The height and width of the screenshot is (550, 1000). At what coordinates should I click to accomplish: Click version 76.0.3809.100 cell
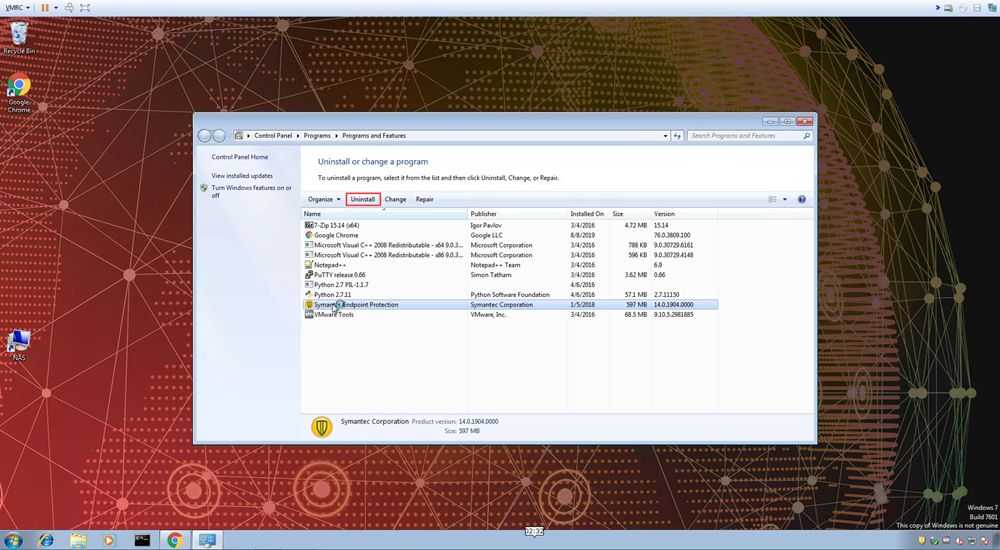pos(672,235)
